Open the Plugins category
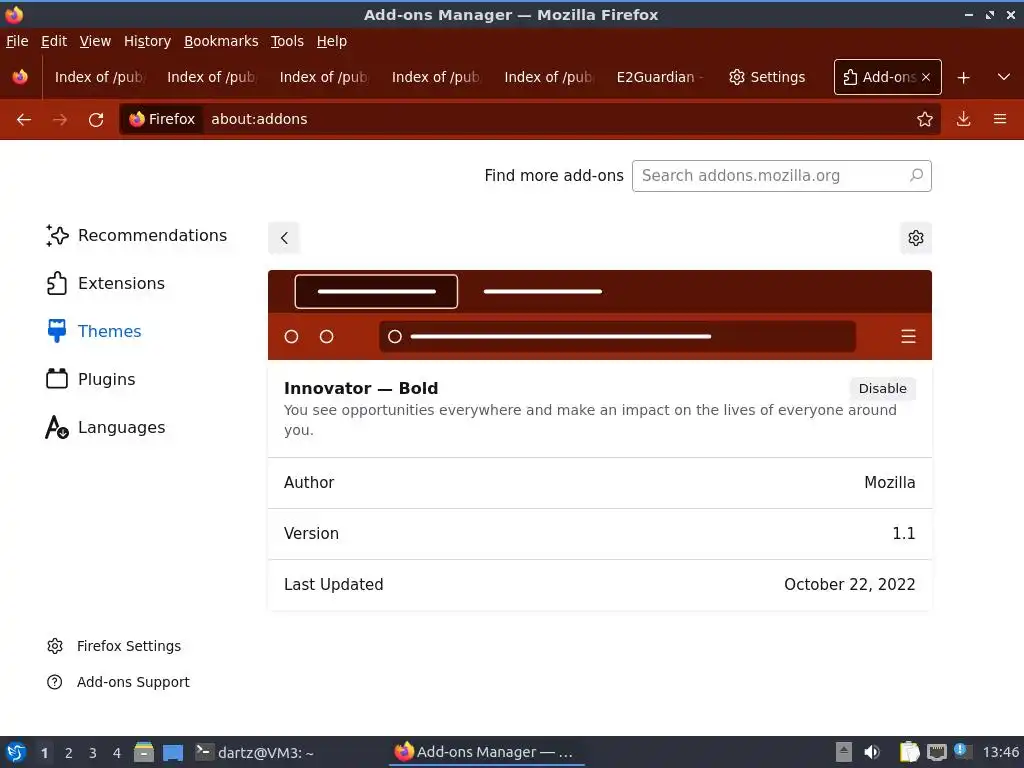 pos(91,379)
